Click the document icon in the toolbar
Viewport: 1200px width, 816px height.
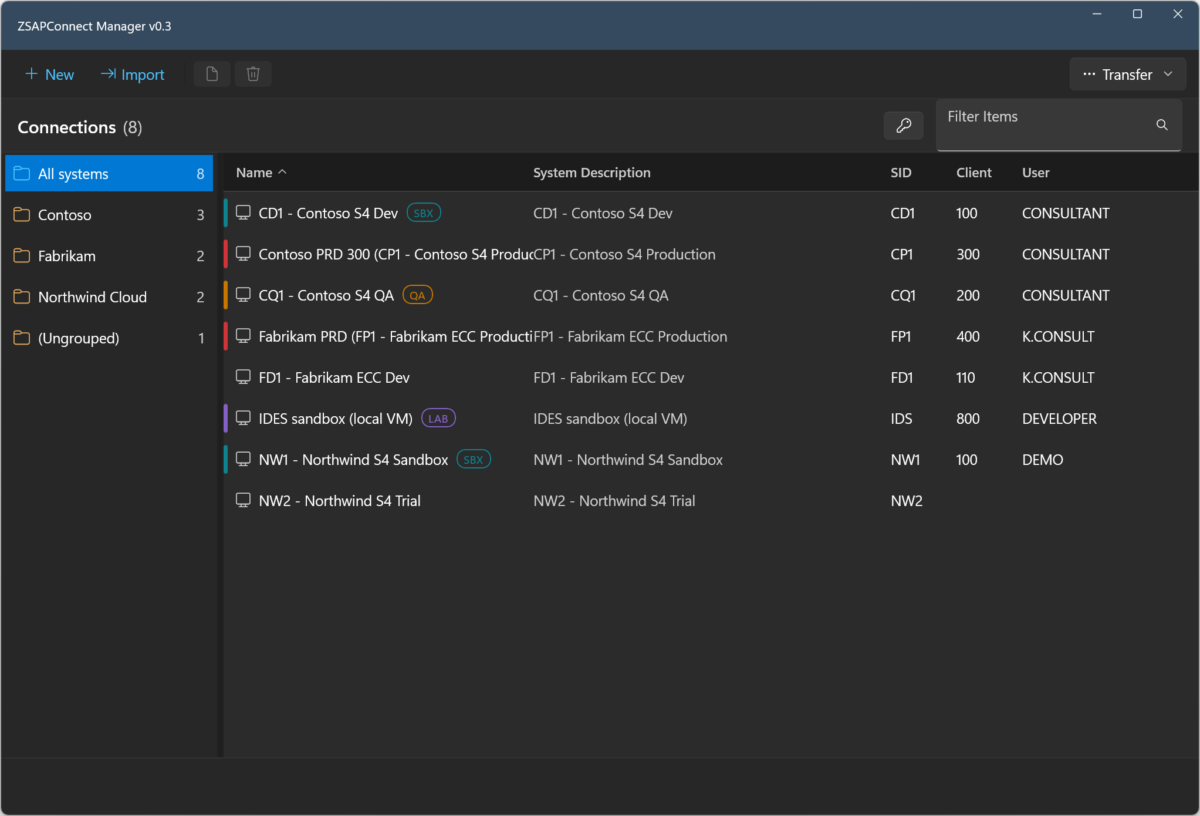211,74
